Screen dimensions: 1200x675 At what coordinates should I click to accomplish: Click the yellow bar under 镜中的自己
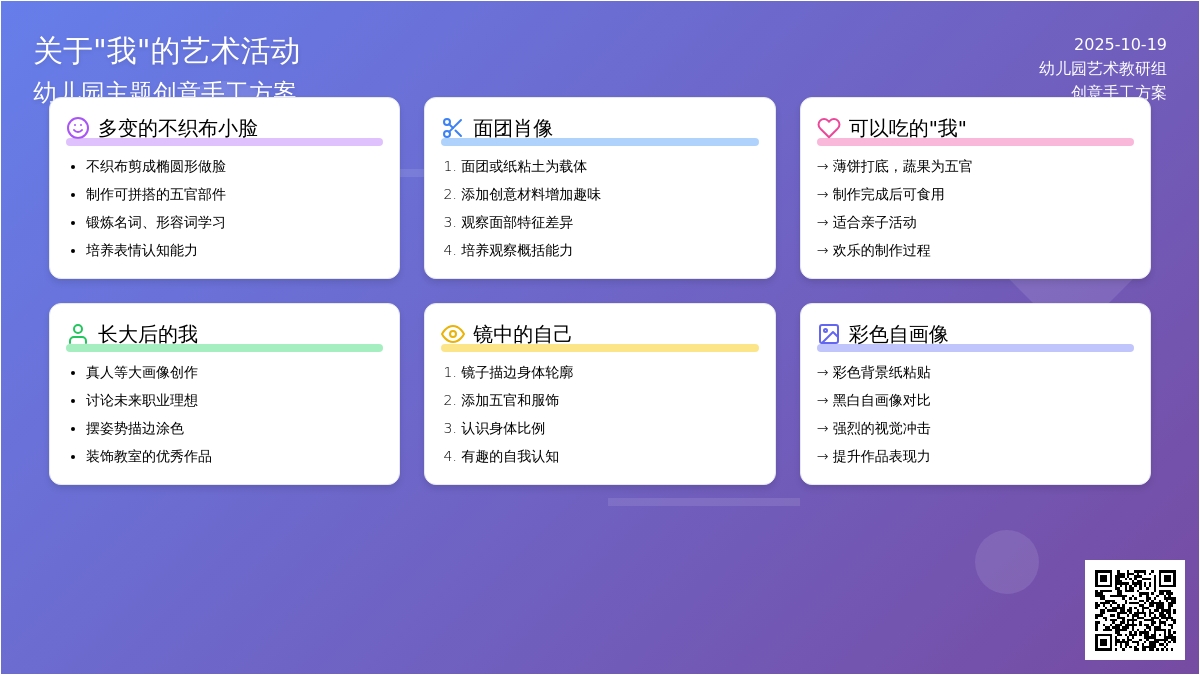[x=600, y=348]
